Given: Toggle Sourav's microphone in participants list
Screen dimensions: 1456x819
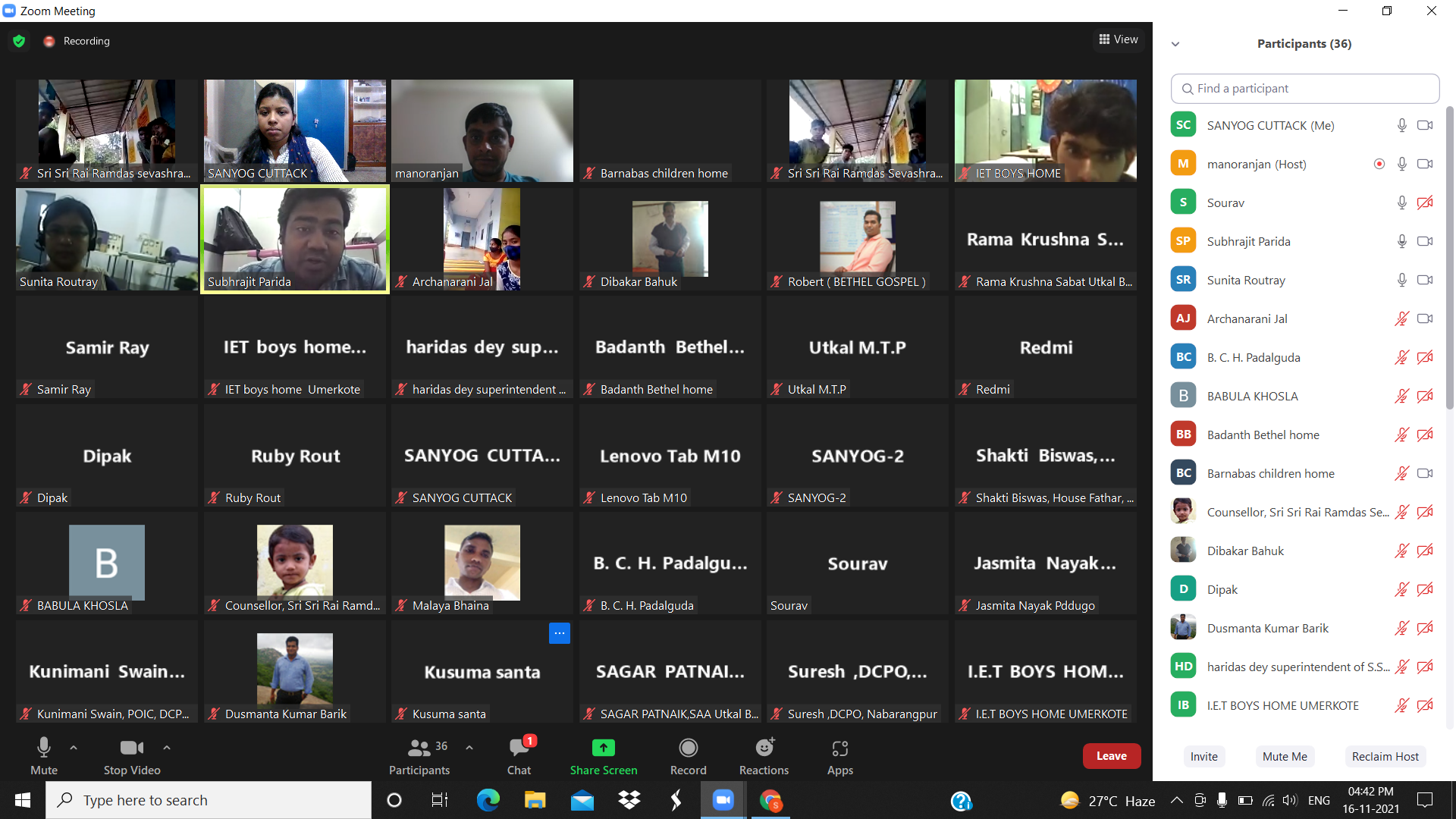Looking at the screenshot, I should tap(1401, 202).
